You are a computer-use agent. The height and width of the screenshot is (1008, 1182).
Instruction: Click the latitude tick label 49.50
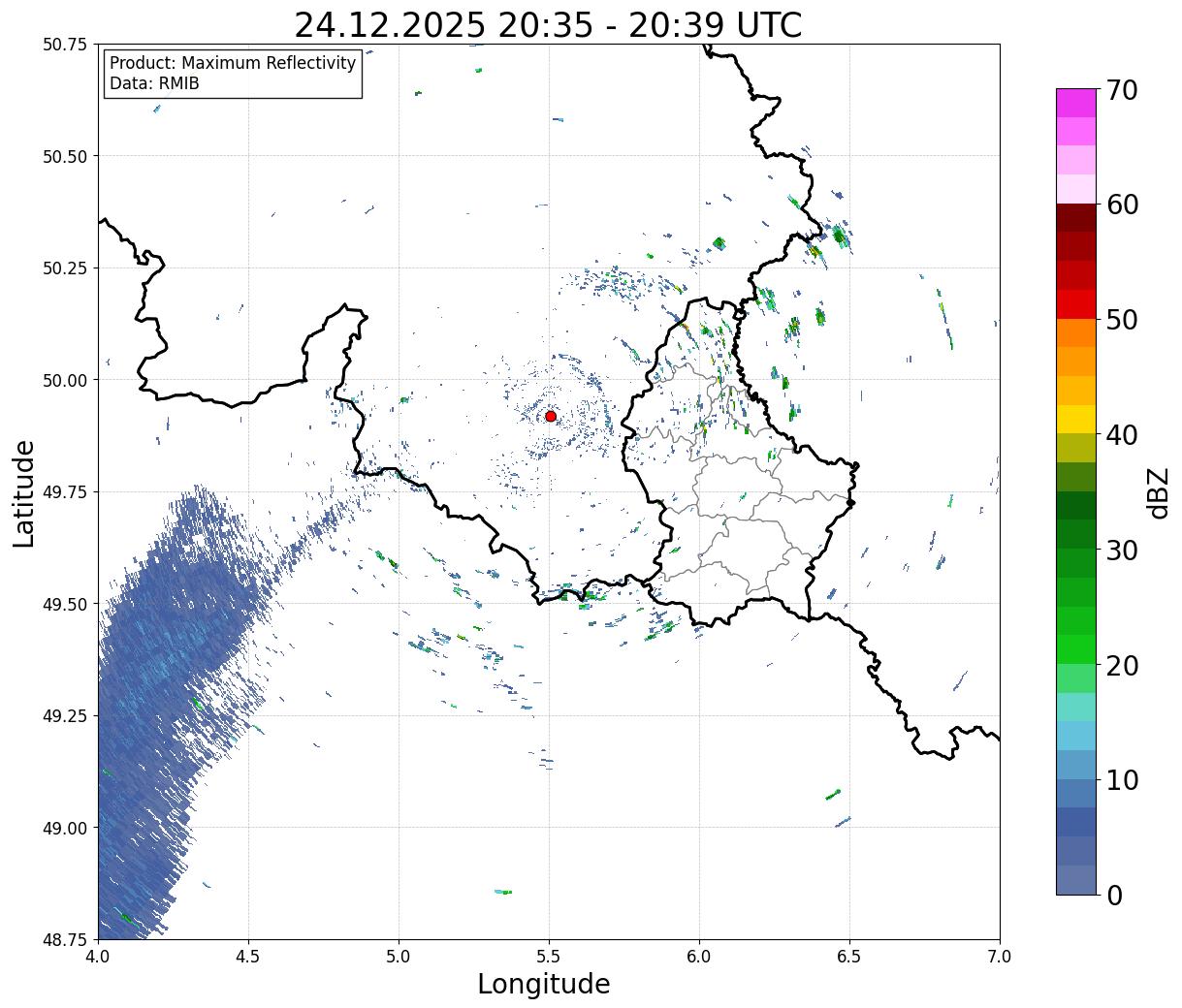coord(64,604)
